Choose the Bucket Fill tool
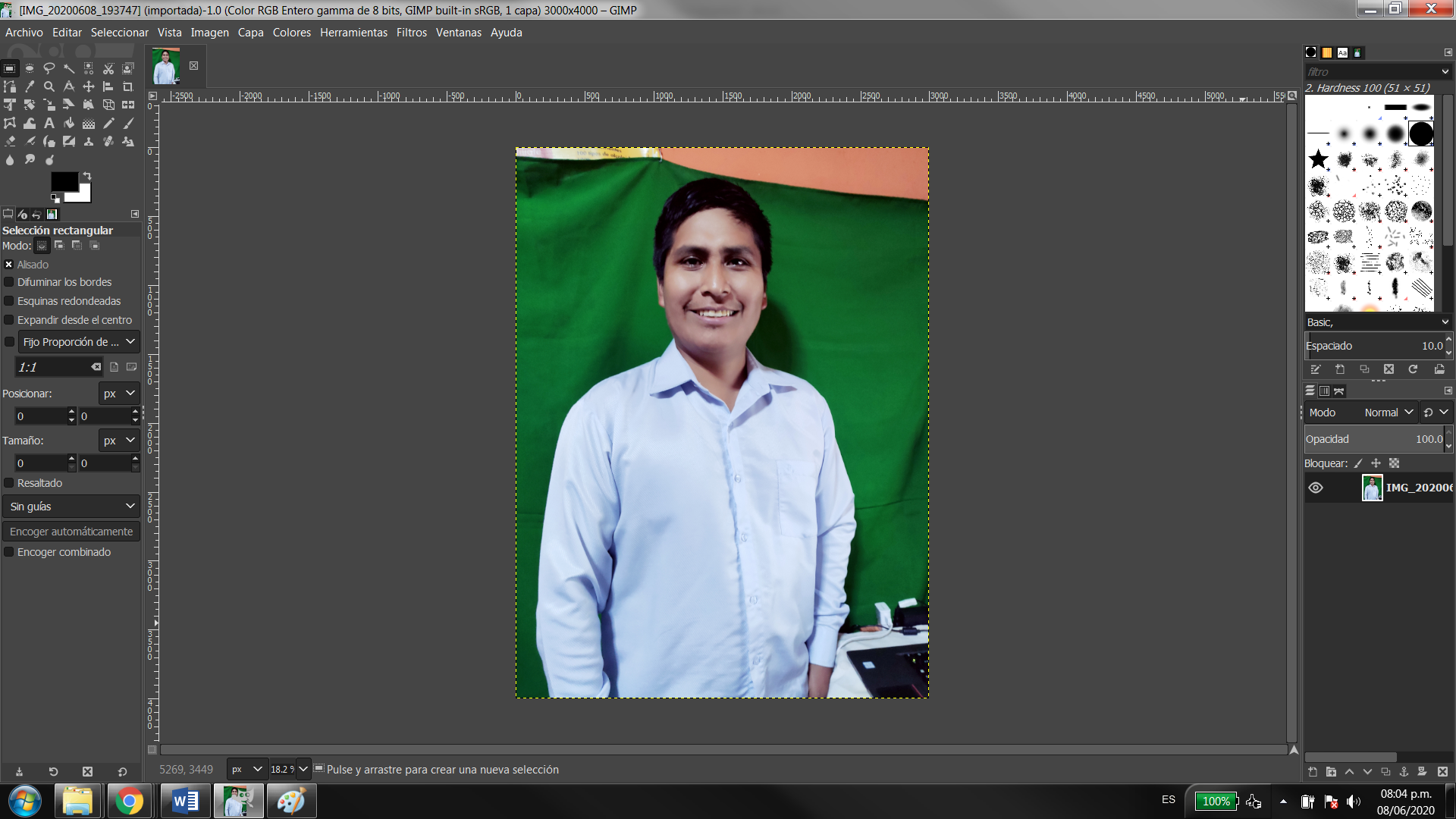This screenshot has width=1456, height=819. [69, 123]
